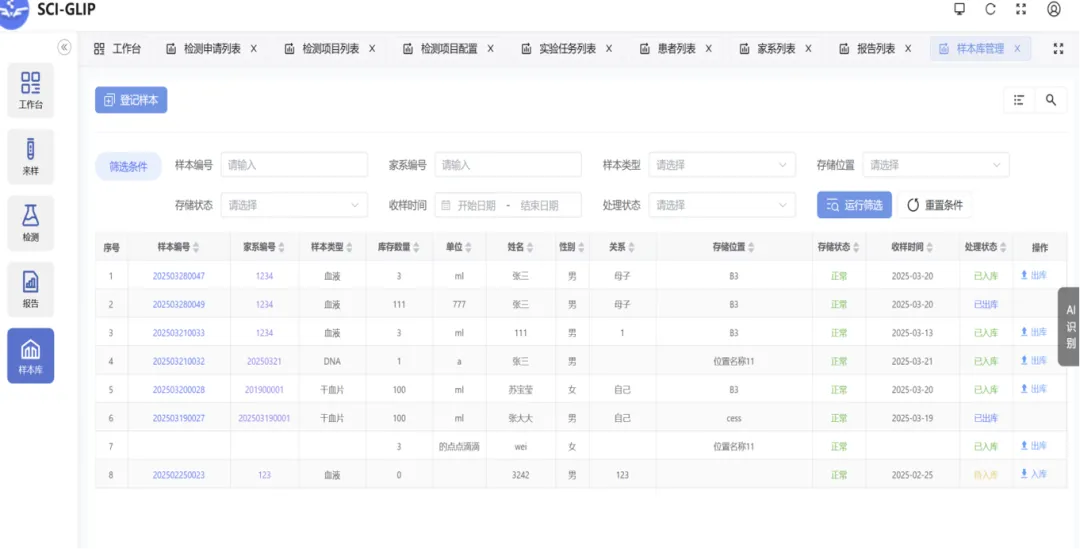
Task: Select the location cell cess
Action: [x=734, y=418]
